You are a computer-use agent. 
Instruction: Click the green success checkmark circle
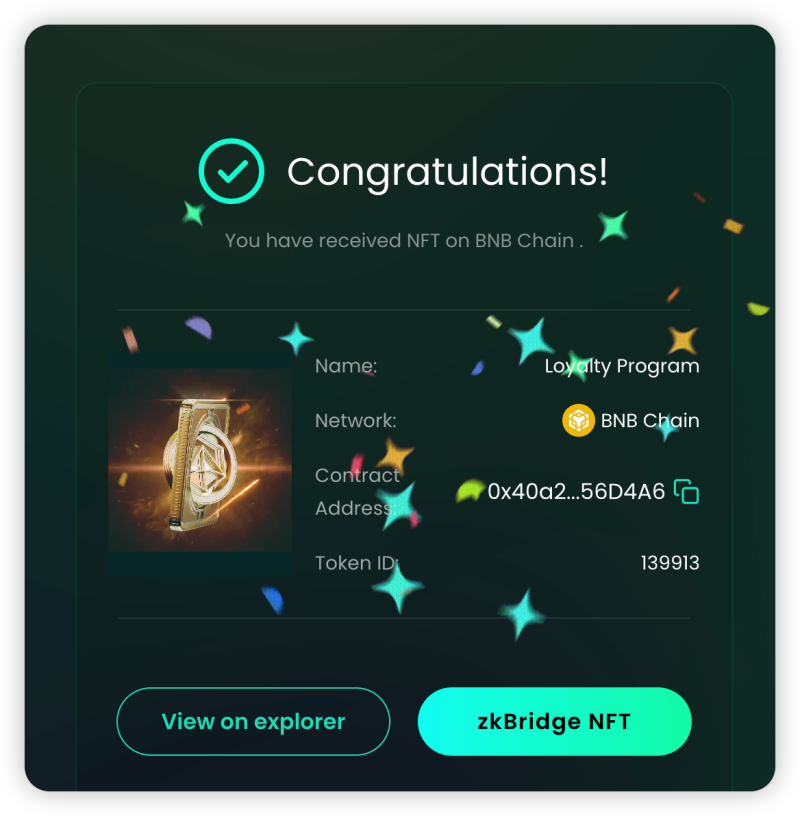[231, 171]
